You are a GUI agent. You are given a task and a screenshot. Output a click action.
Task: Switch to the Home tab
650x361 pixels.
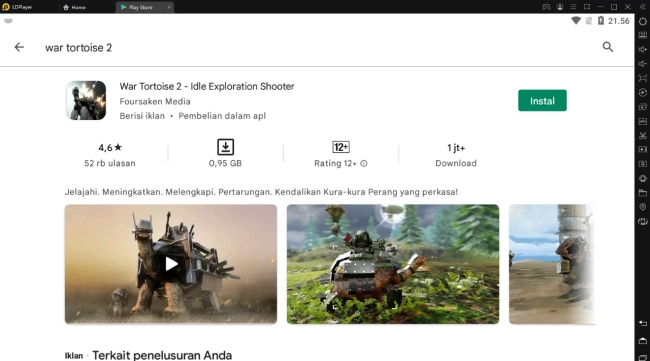coord(75,7)
